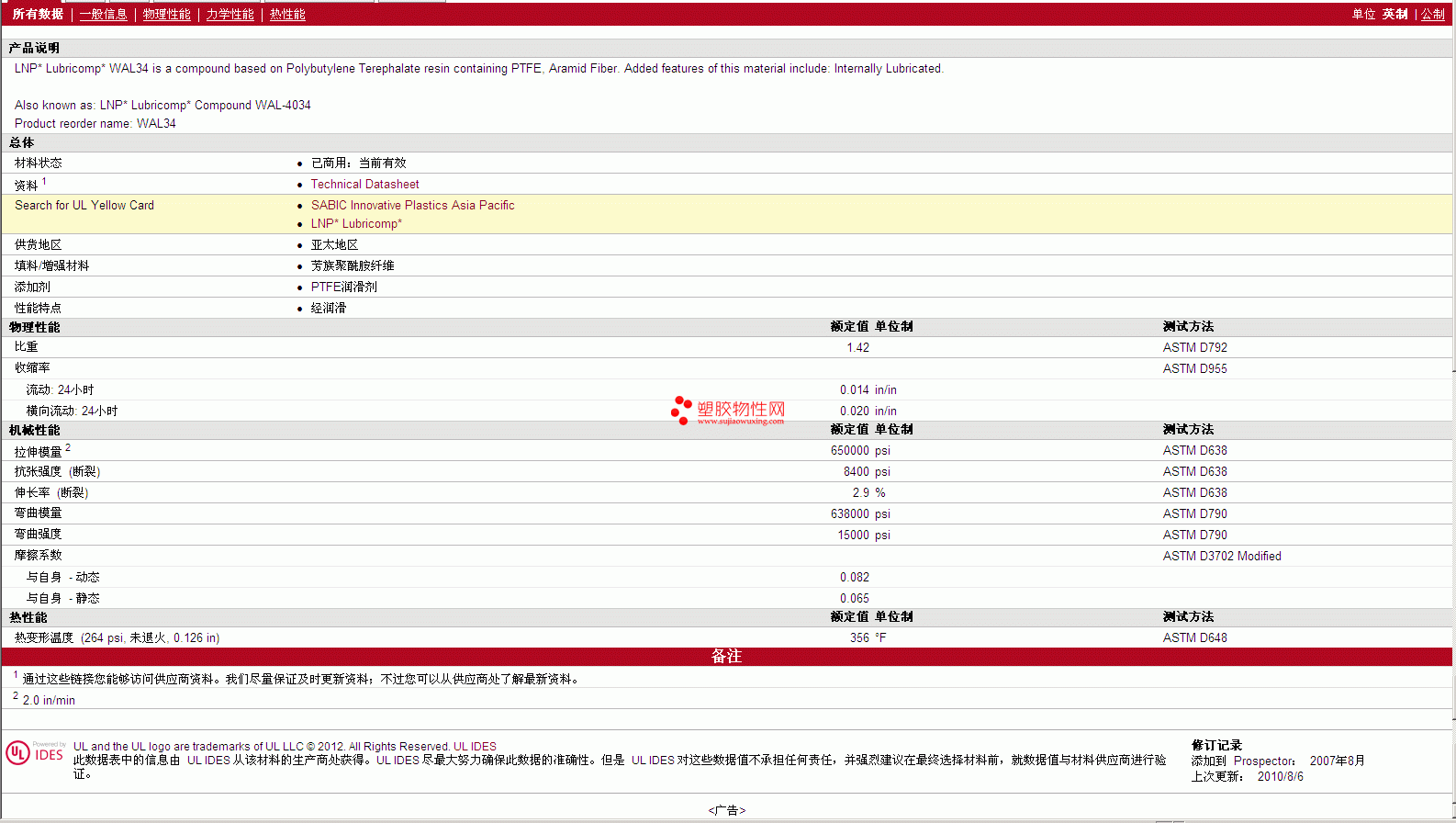Open the Technical Datasheet link
Viewport: 1456px width, 823px height.
364,184
